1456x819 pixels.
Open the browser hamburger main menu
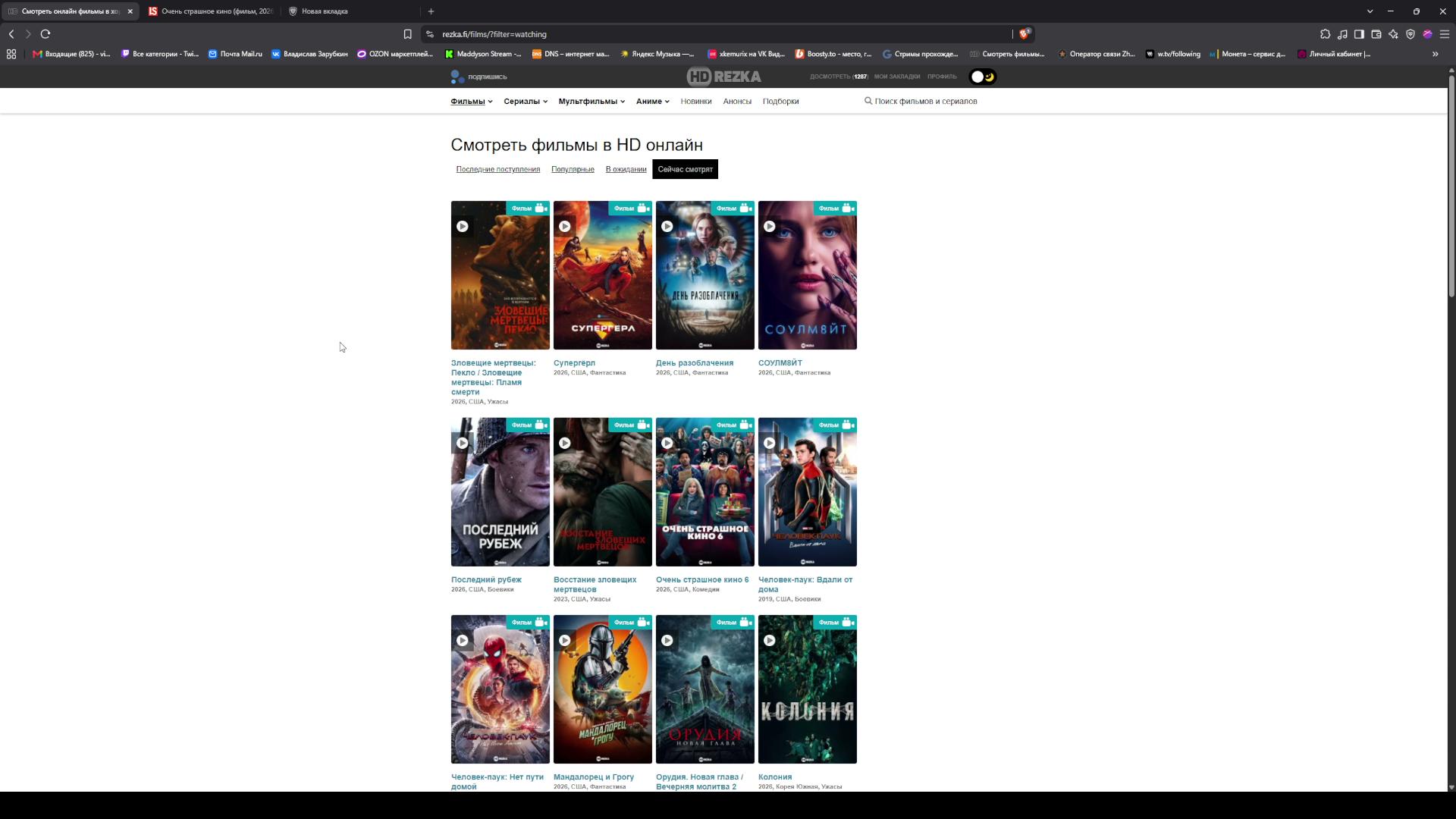(x=1445, y=34)
